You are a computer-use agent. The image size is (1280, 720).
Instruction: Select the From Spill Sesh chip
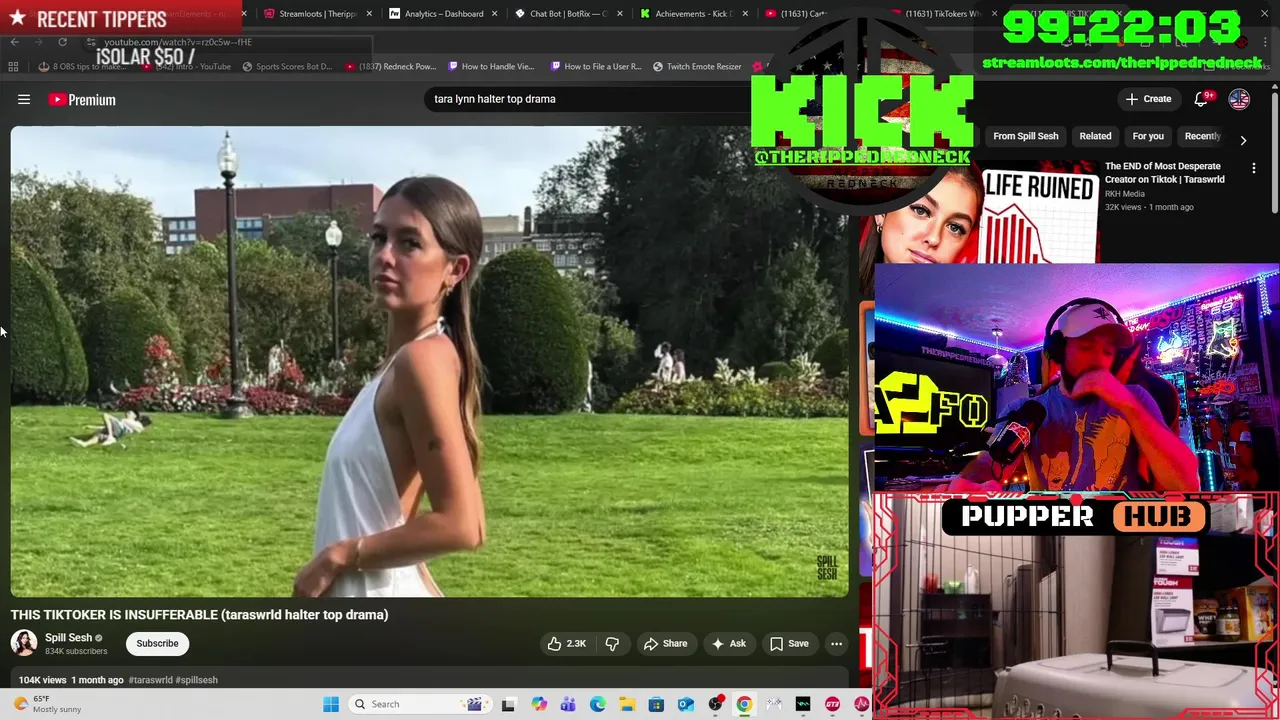(x=1025, y=136)
